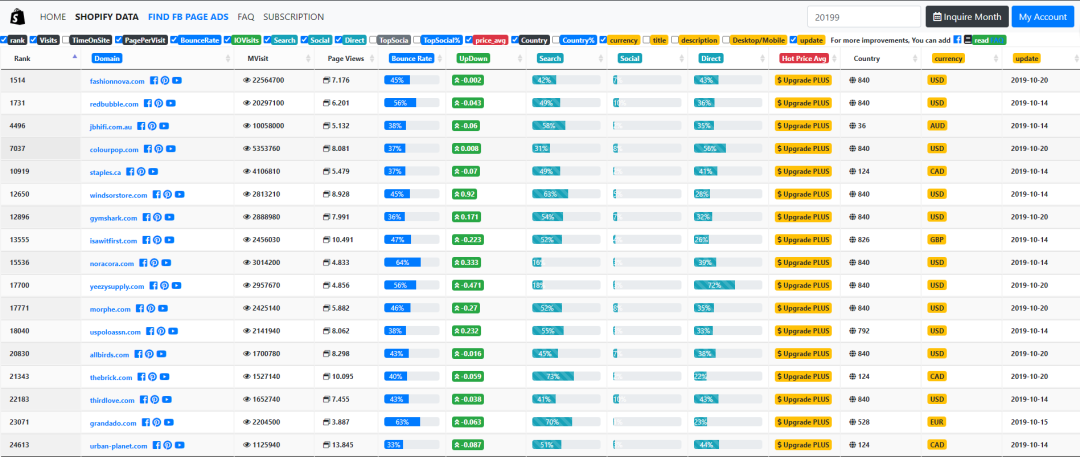Image resolution: width=1080 pixels, height=457 pixels.
Task: Click the Shopify bag logo icon
Action: (x=16, y=17)
